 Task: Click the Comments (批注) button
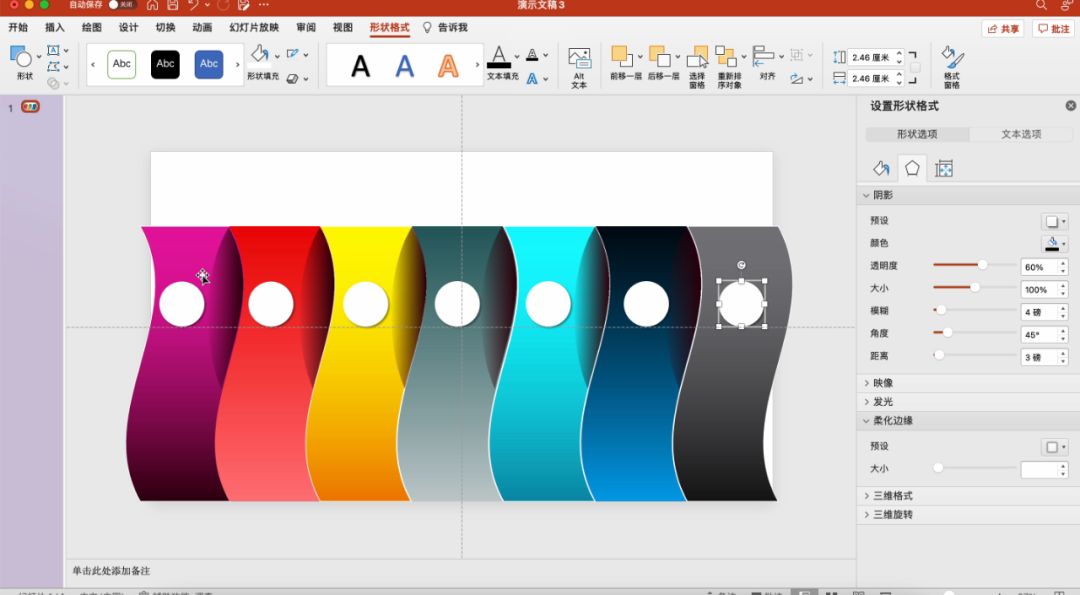click(x=1054, y=29)
